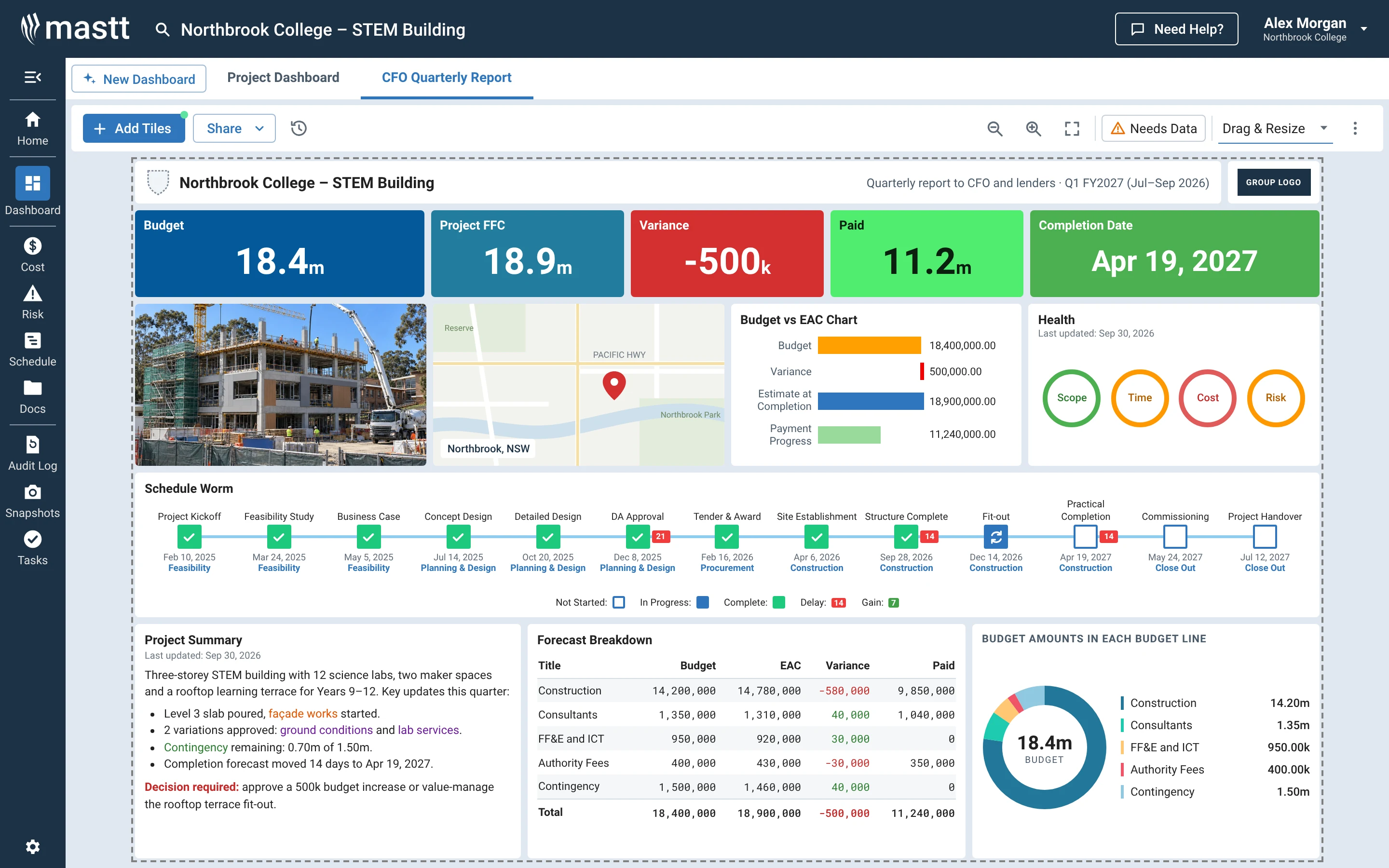Click Commissioning milestone box
Image resolution: width=1389 pixels, height=868 pixels.
[1175, 537]
